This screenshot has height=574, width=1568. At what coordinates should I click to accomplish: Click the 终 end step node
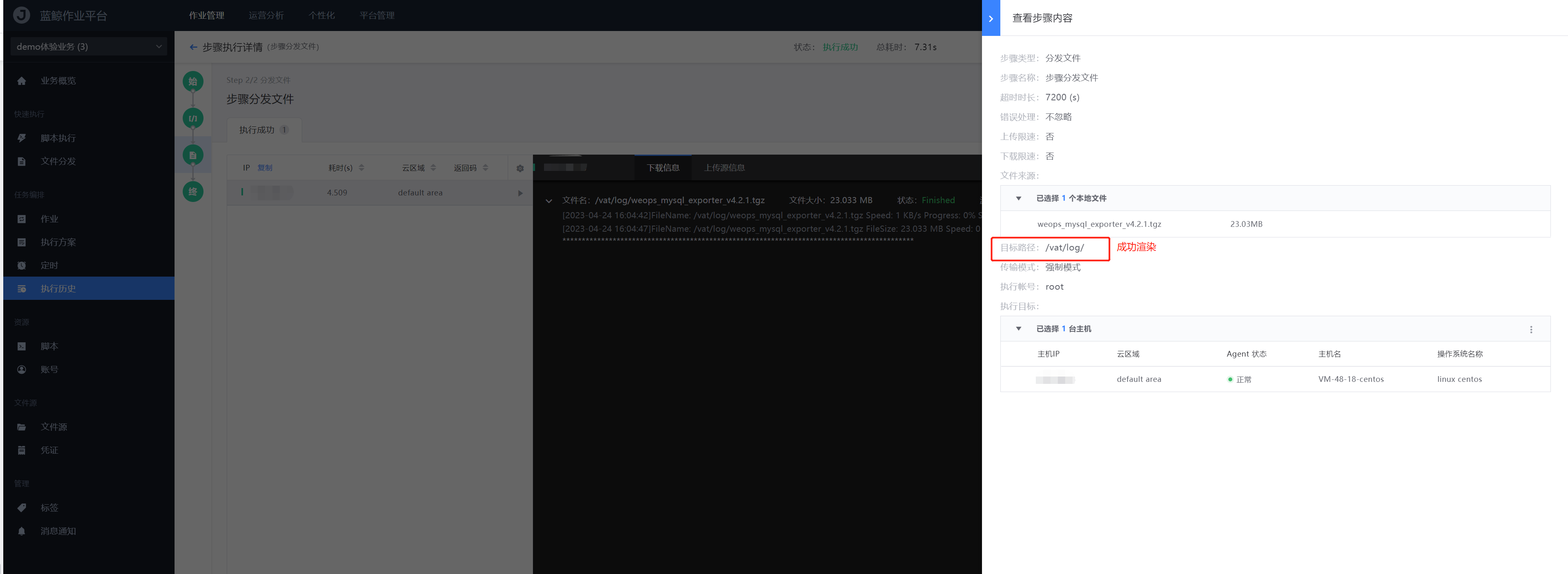tap(193, 192)
